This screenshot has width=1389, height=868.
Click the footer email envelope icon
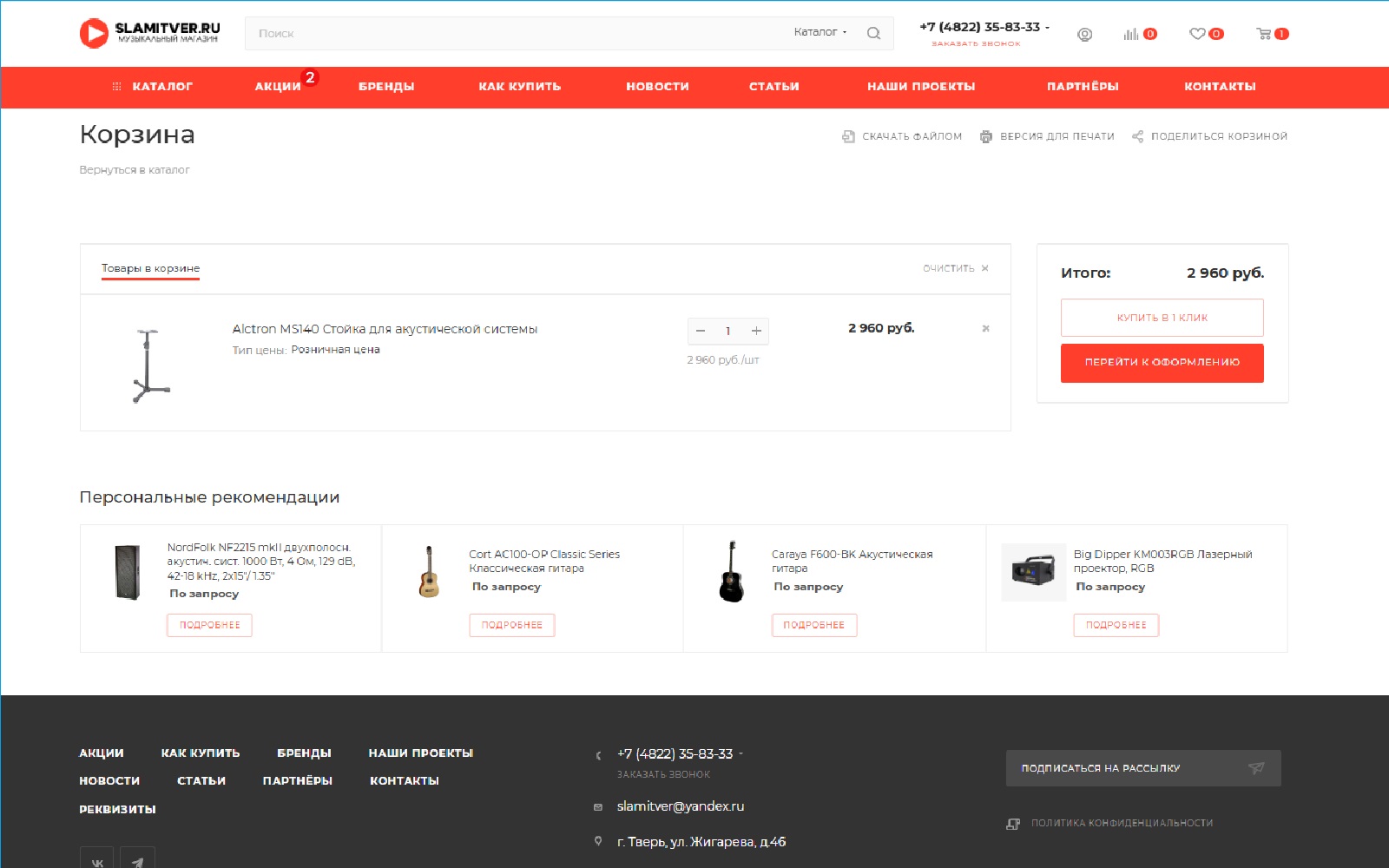(x=598, y=807)
